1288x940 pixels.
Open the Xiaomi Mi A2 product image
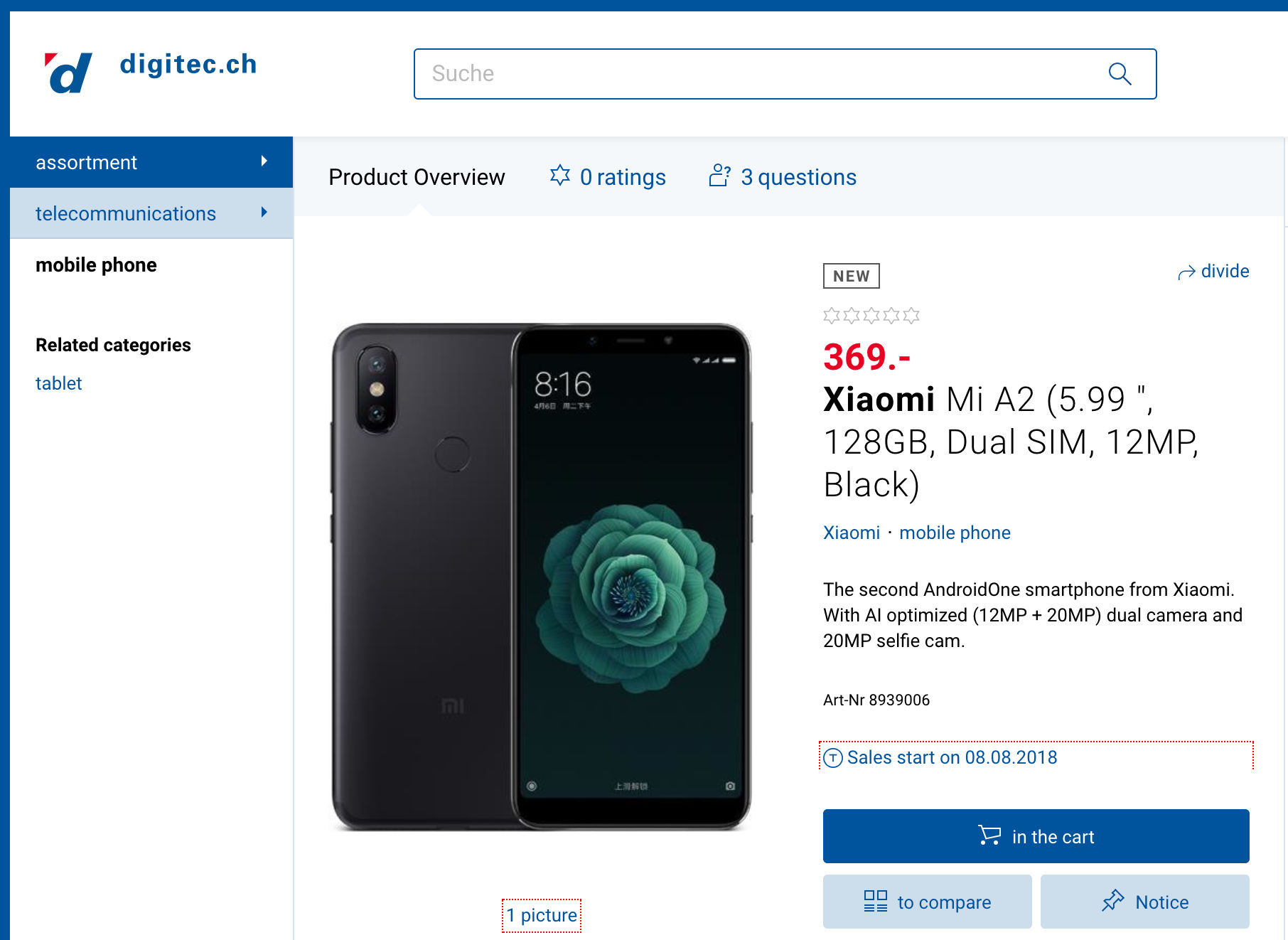(x=542, y=577)
